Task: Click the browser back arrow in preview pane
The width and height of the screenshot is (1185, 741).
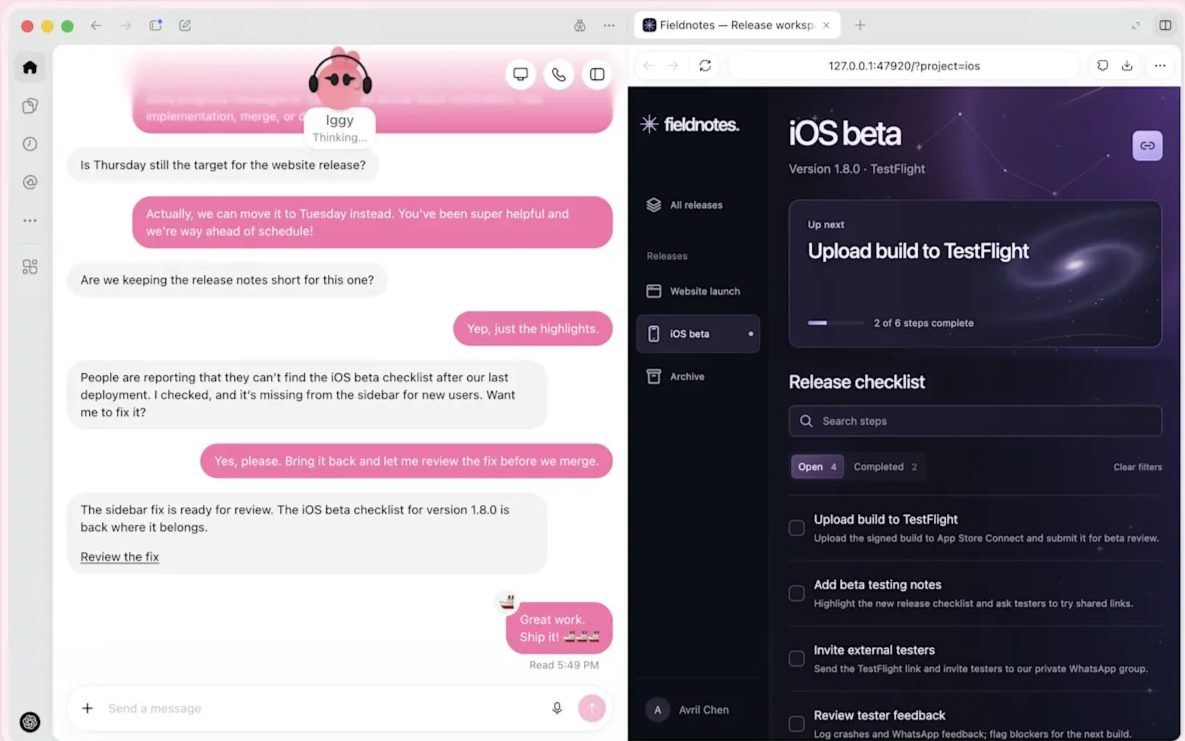Action: 648,66
